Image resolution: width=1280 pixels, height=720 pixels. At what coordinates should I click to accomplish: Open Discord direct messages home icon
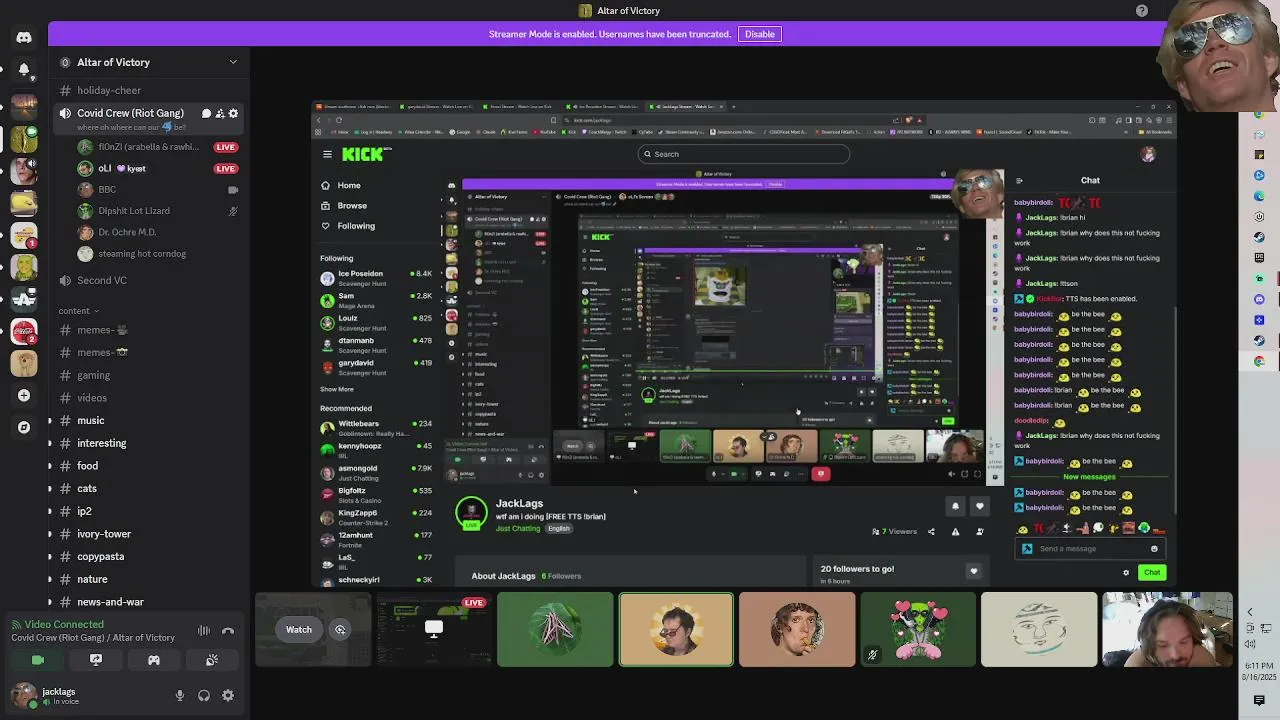(24, 38)
